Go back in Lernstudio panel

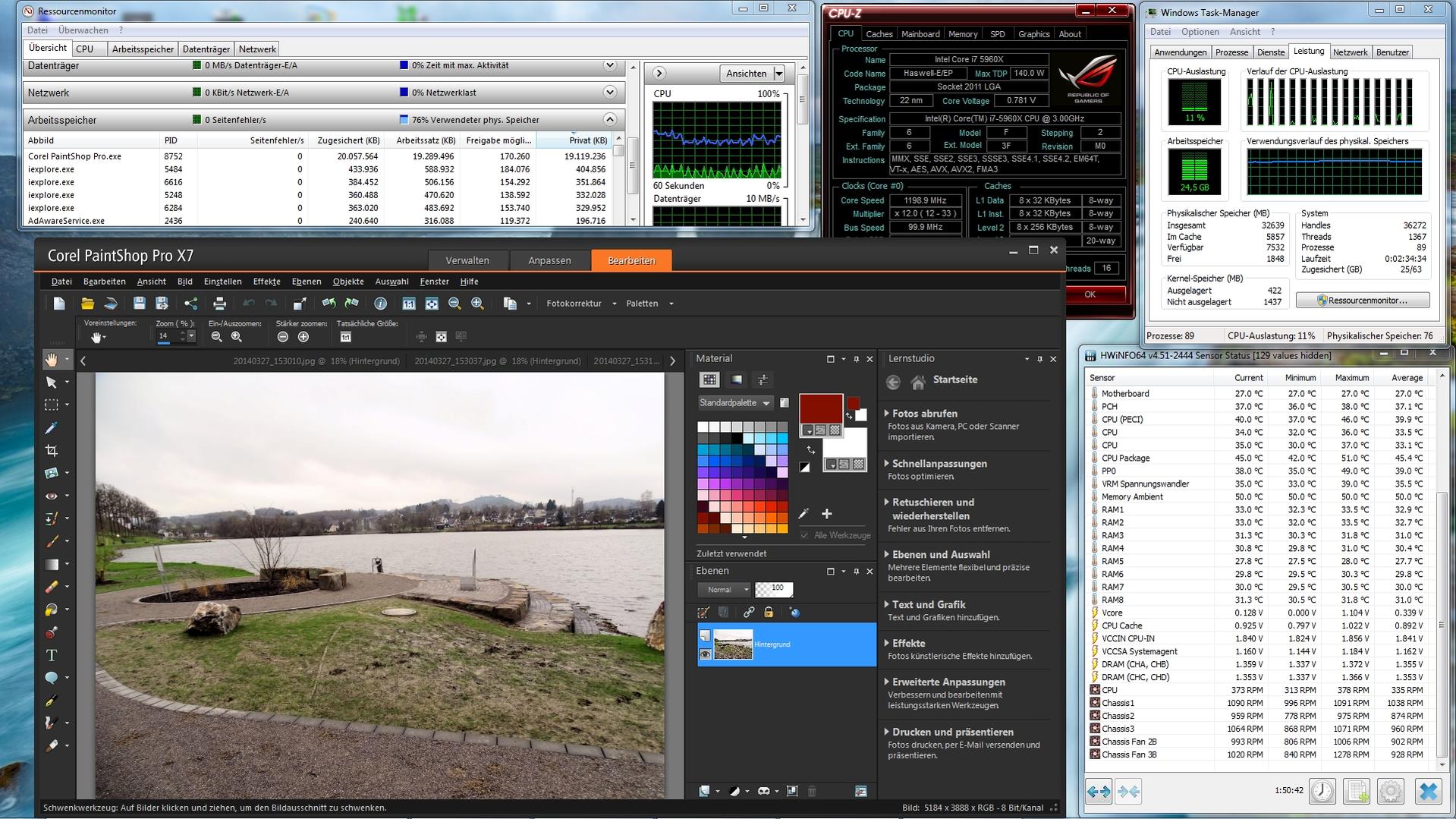pyautogui.click(x=893, y=383)
